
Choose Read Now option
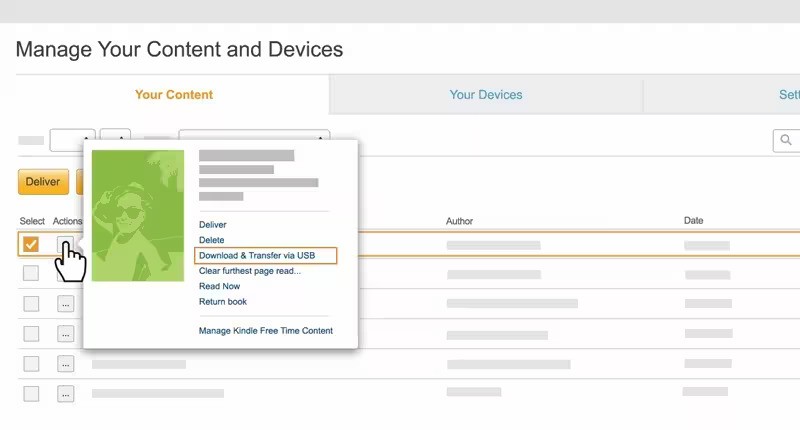coord(219,286)
